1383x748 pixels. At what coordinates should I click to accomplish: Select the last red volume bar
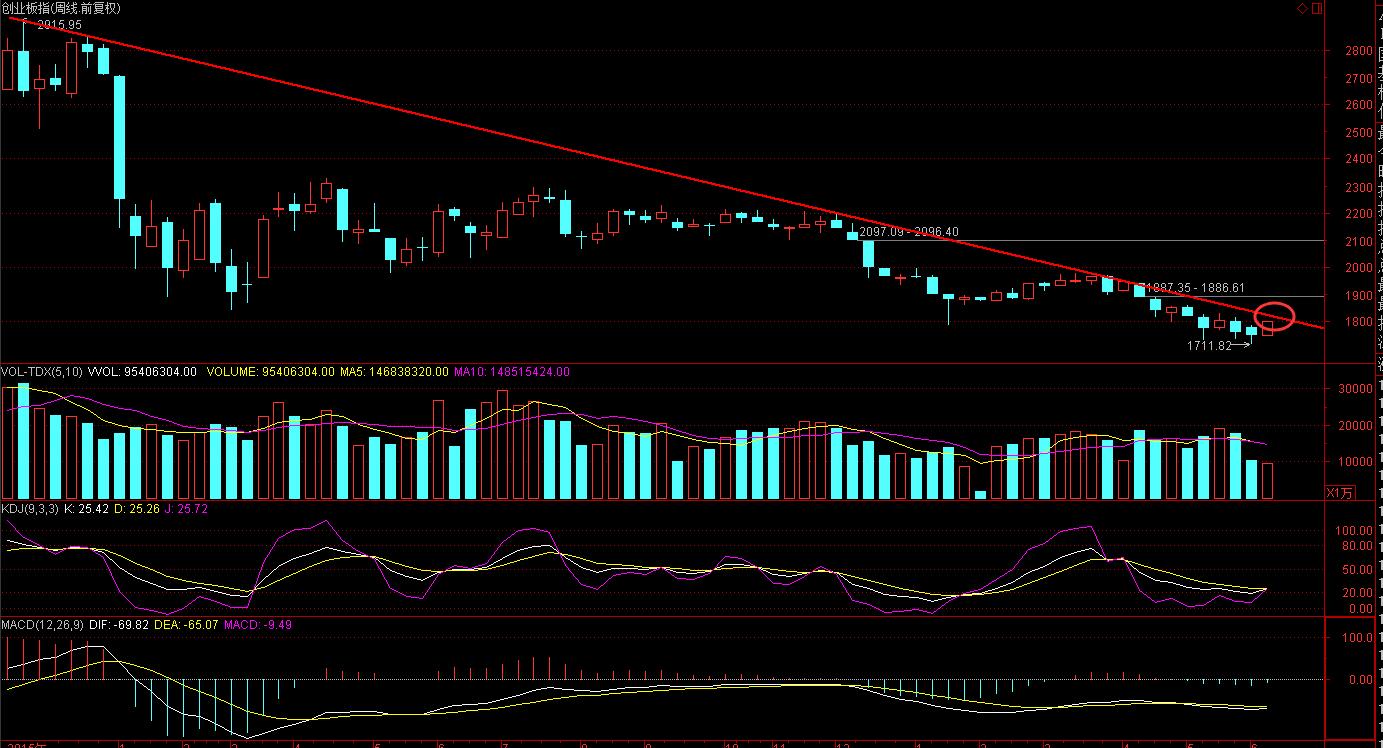pyautogui.click(x=1267, y=481)
